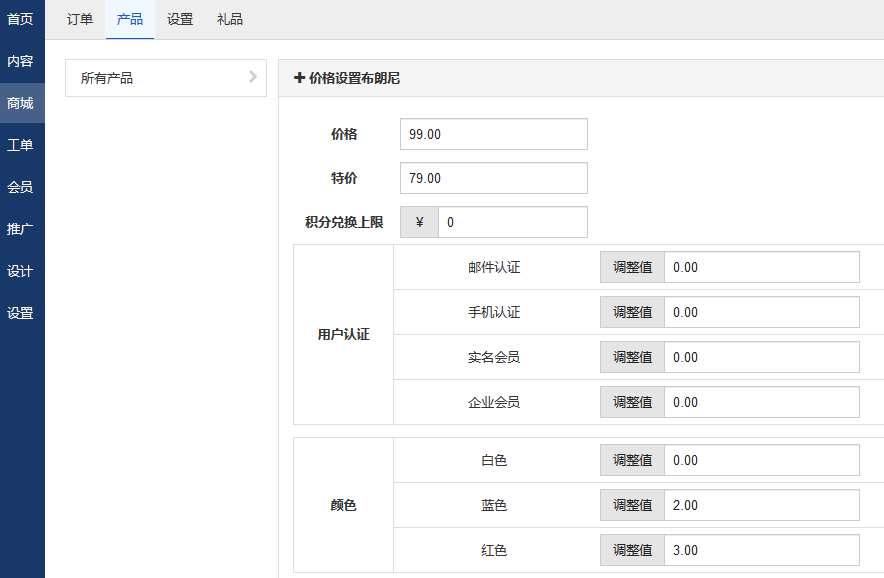Select 商城 in the left sidebar
The width and height of the screenshot is (884, 578).
(x=21, y=103)
